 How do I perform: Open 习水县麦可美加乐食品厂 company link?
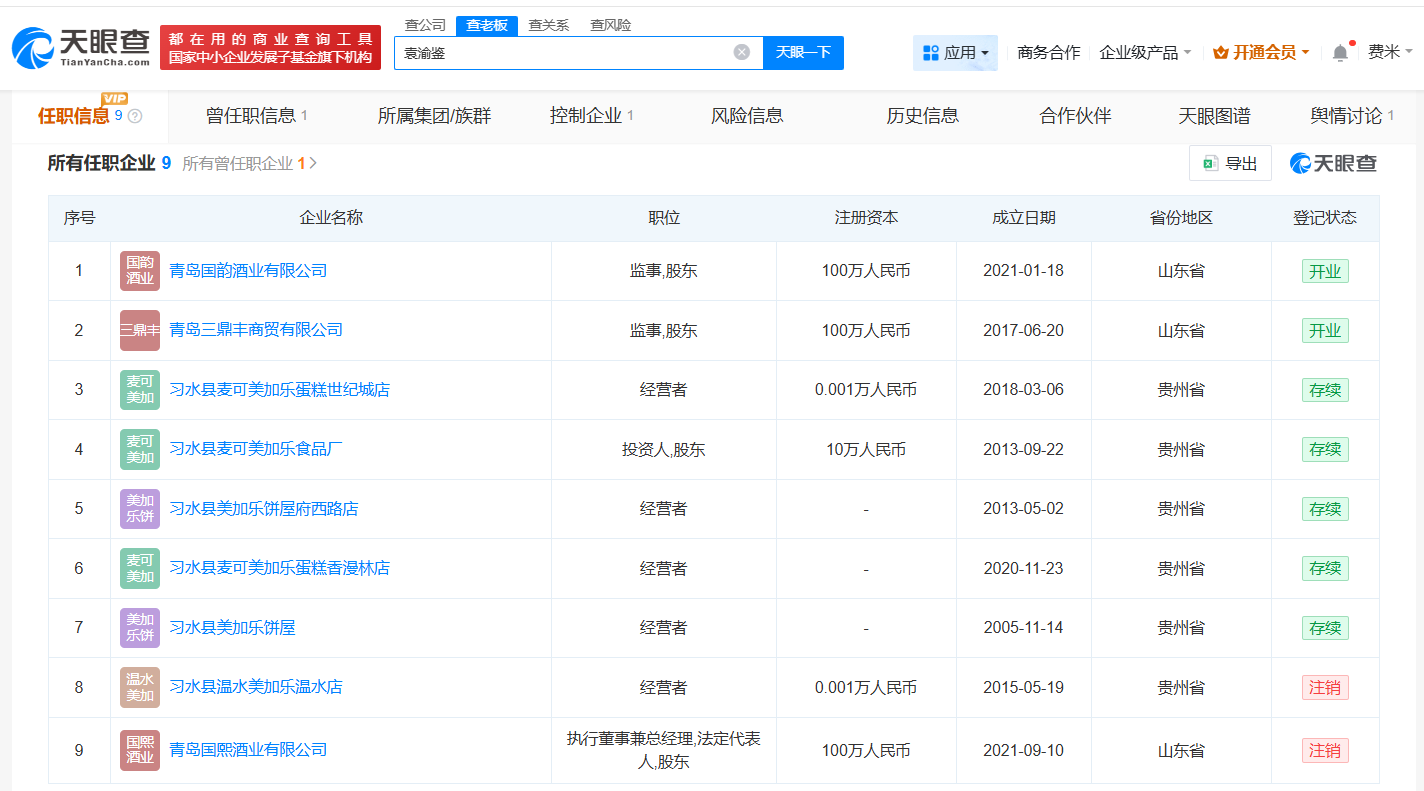tap(256, 449)
